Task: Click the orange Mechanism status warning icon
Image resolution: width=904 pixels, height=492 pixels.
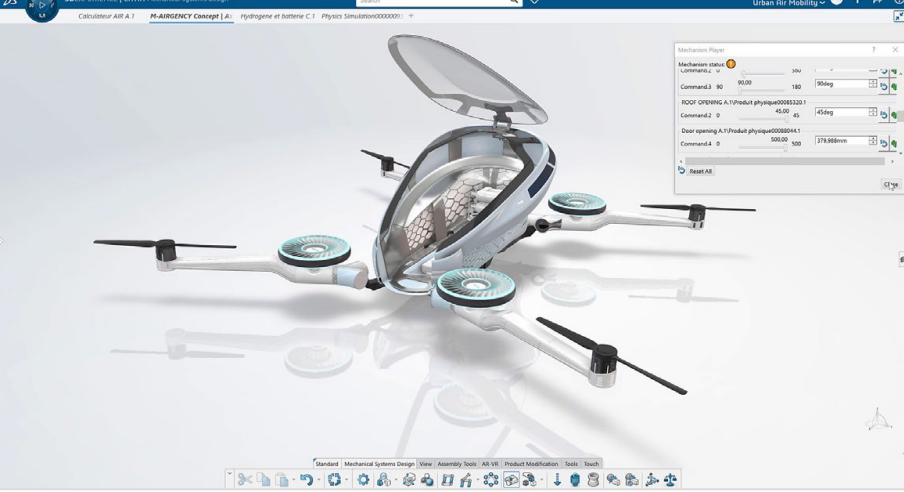Action: [731, 64]
